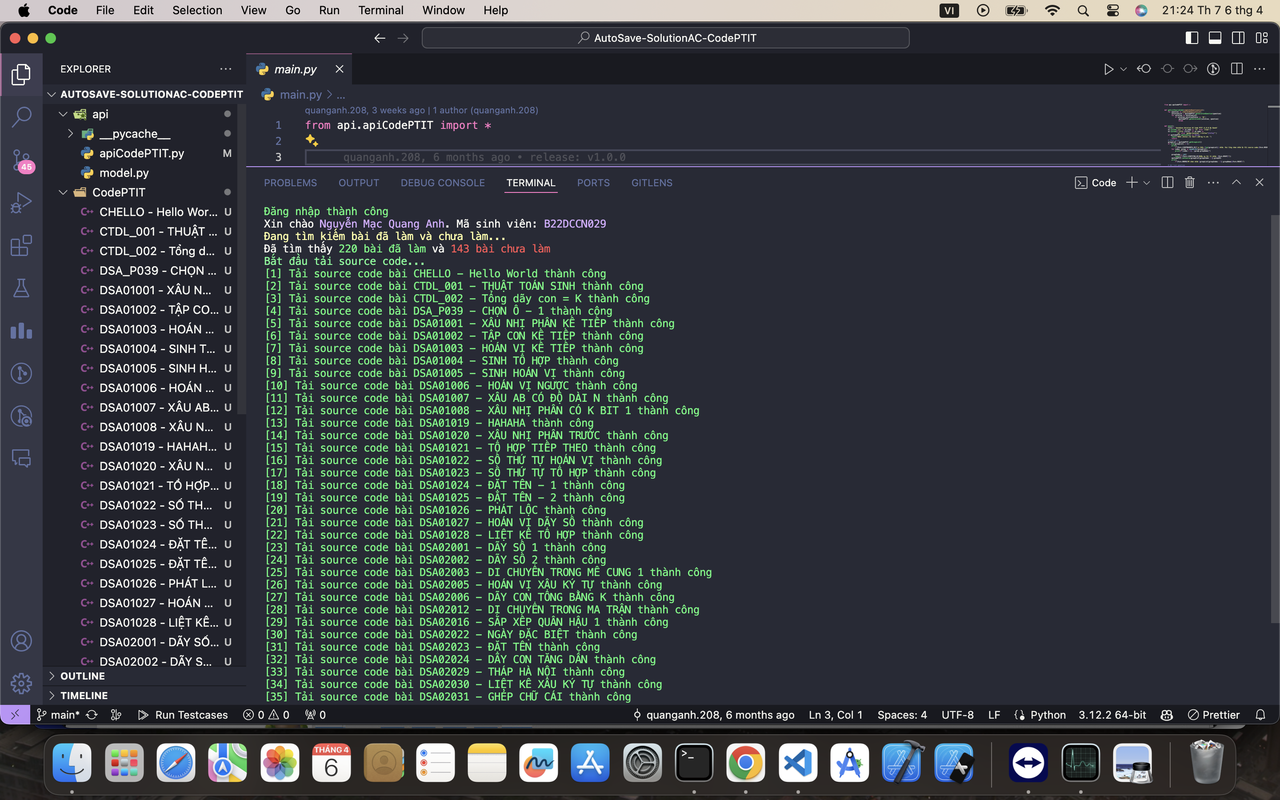Open Source Control view with 45 badge
The image size is (1280, 800).
point(21,160)
